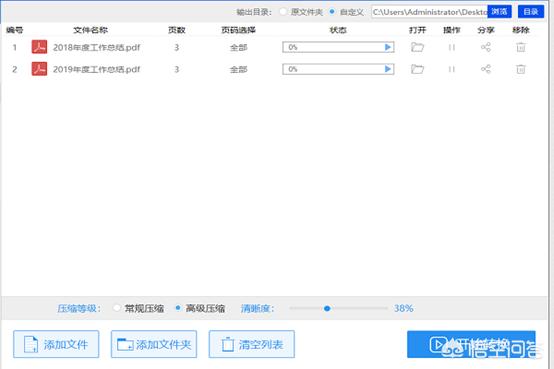Click the 浏览 browse button
This screenshot has height=369, width=554.
[x=499, y=12]
